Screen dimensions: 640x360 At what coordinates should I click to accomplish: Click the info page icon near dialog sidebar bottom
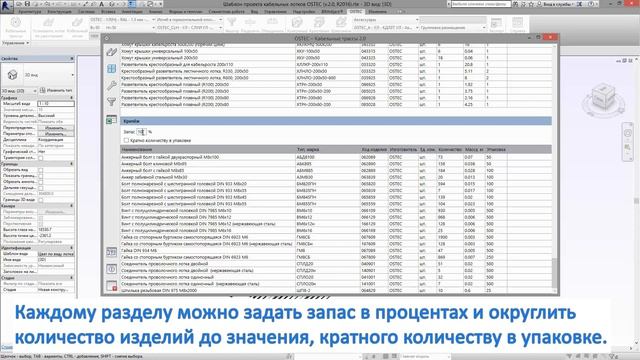[x=111, y=269]
